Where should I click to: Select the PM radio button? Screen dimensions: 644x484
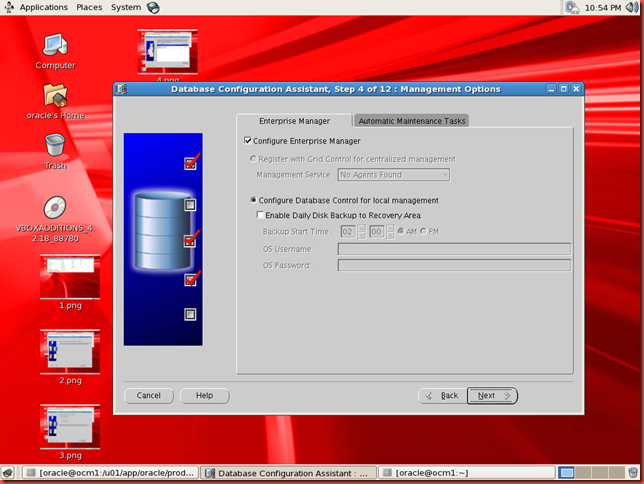pyautogui.click(x=423, y=231)
